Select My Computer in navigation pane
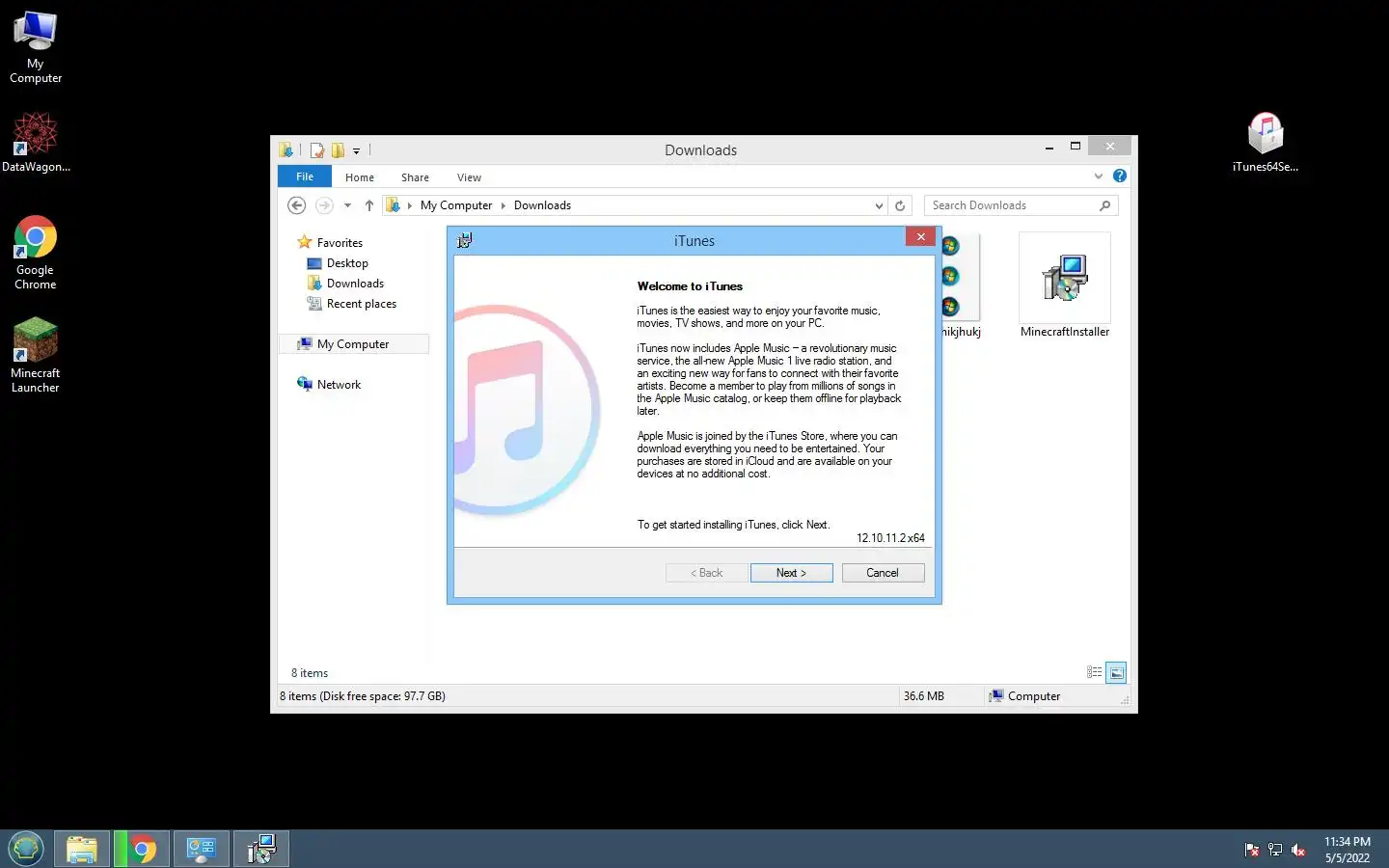Screen dimensions: 1389x868 353,344
